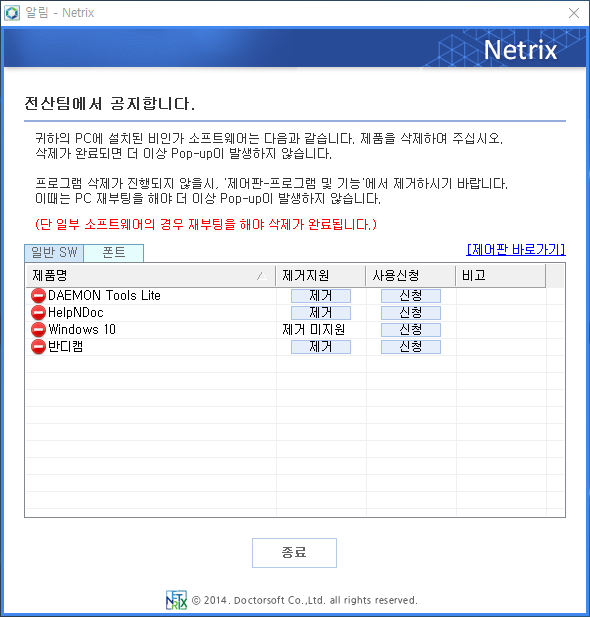Click 신청 button for Windows 10
The width and height of the screenshot is (590, 617).
click(411, 330)
